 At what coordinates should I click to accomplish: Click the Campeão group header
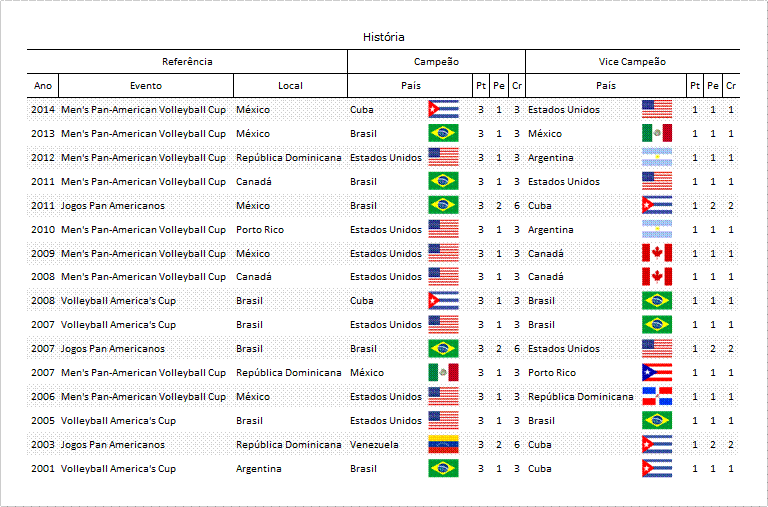[436, 62]
